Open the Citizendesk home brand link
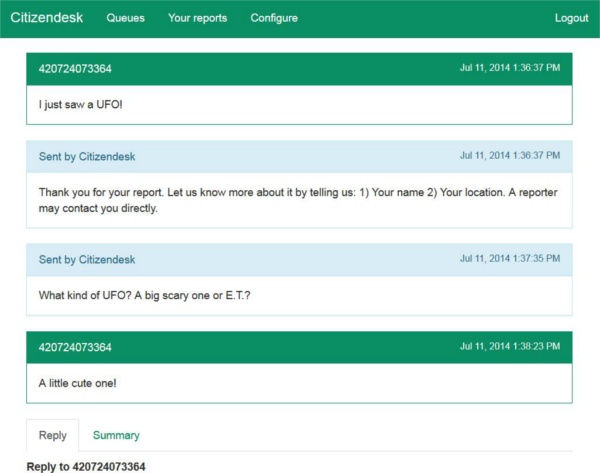This screenshot has width=600, height=473. coord(47,18)
